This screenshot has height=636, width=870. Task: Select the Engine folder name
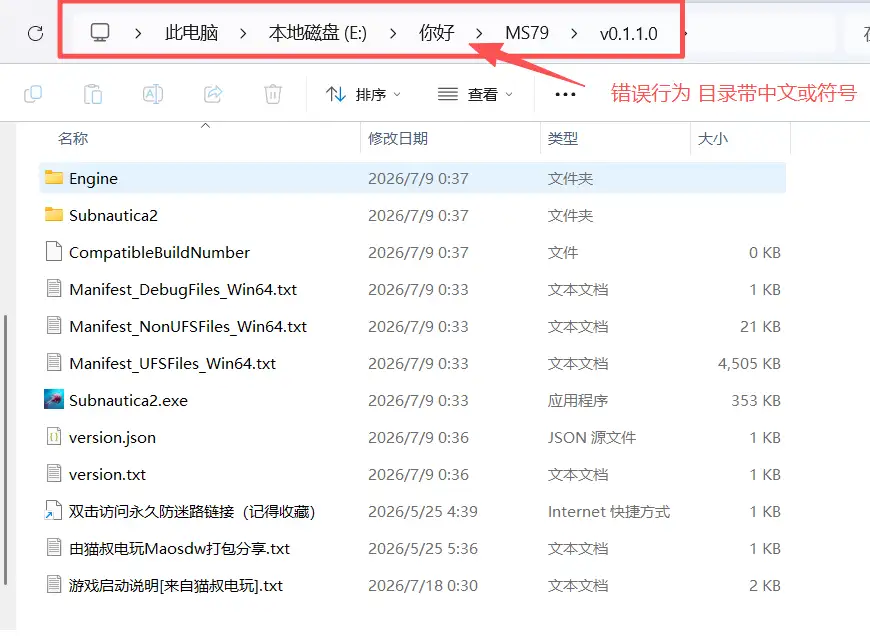coord(93,179)
